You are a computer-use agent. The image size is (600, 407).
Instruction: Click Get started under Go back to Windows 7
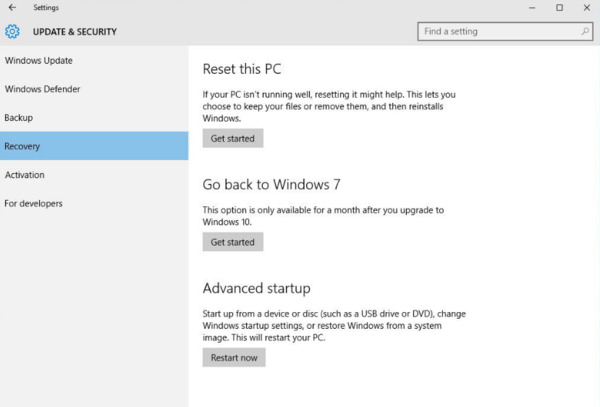point(233,242)
